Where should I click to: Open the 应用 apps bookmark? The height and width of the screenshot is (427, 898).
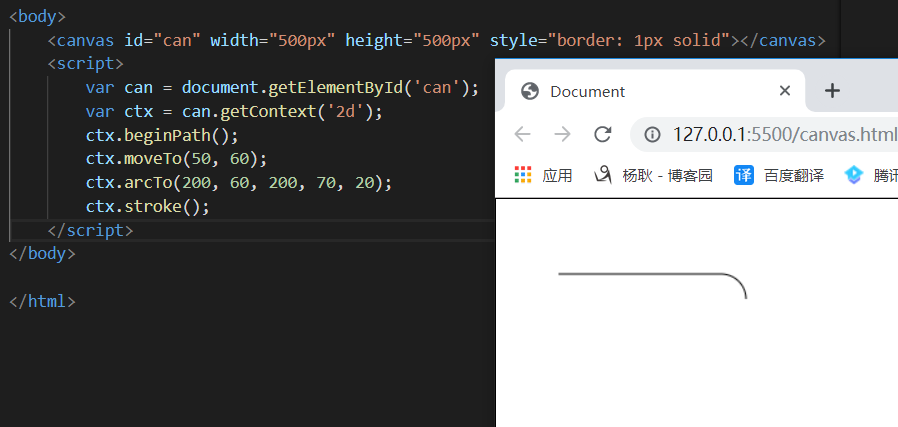pos(543,175)
